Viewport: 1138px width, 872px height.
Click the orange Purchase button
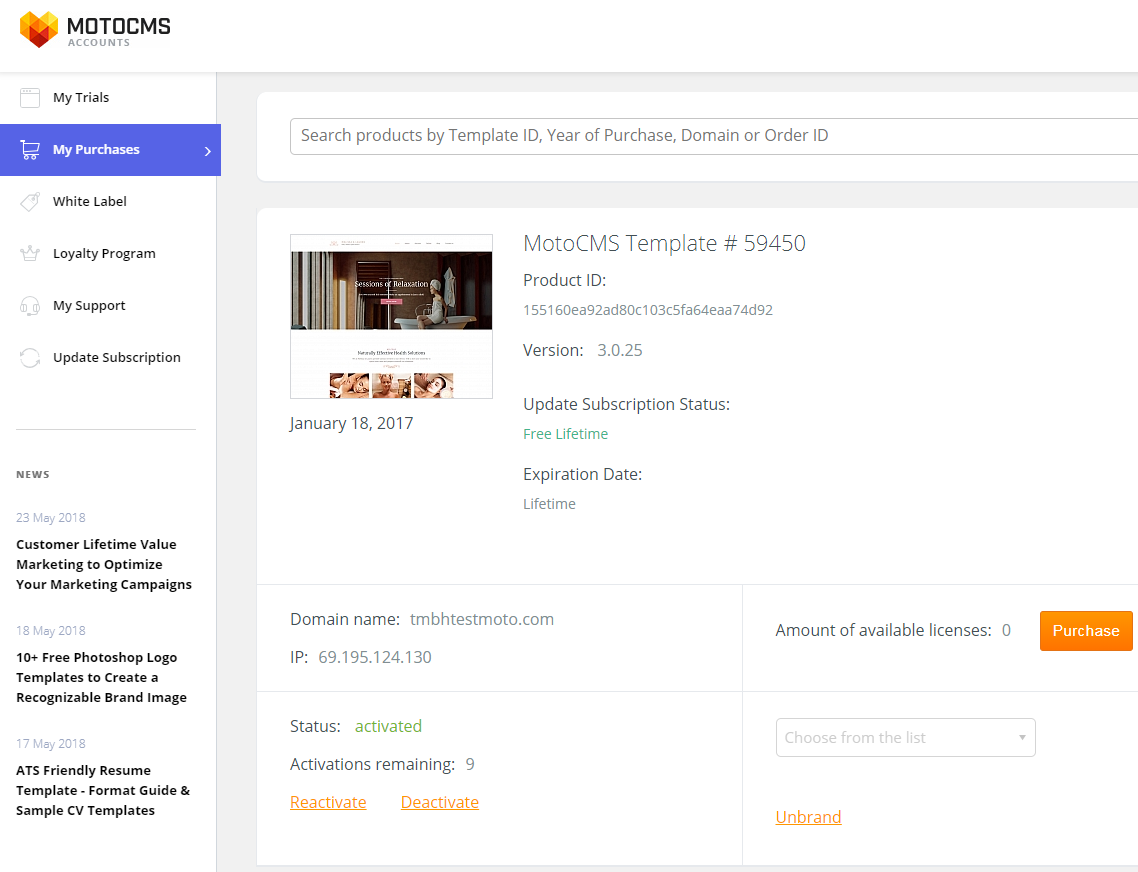click(x=1086, y=631)
